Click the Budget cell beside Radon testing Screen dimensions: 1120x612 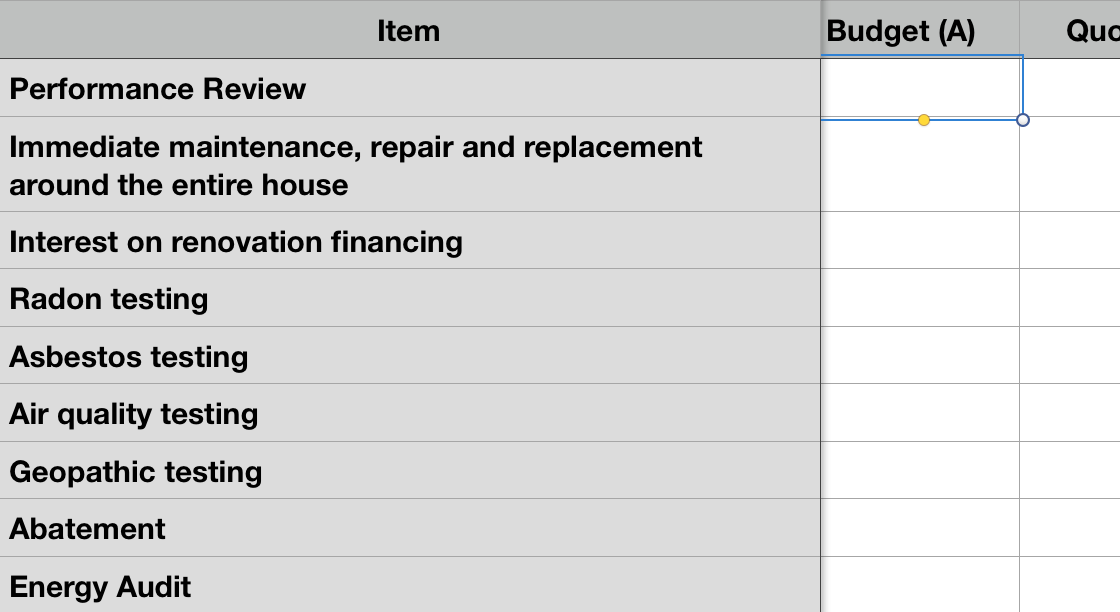pos(920,299)
